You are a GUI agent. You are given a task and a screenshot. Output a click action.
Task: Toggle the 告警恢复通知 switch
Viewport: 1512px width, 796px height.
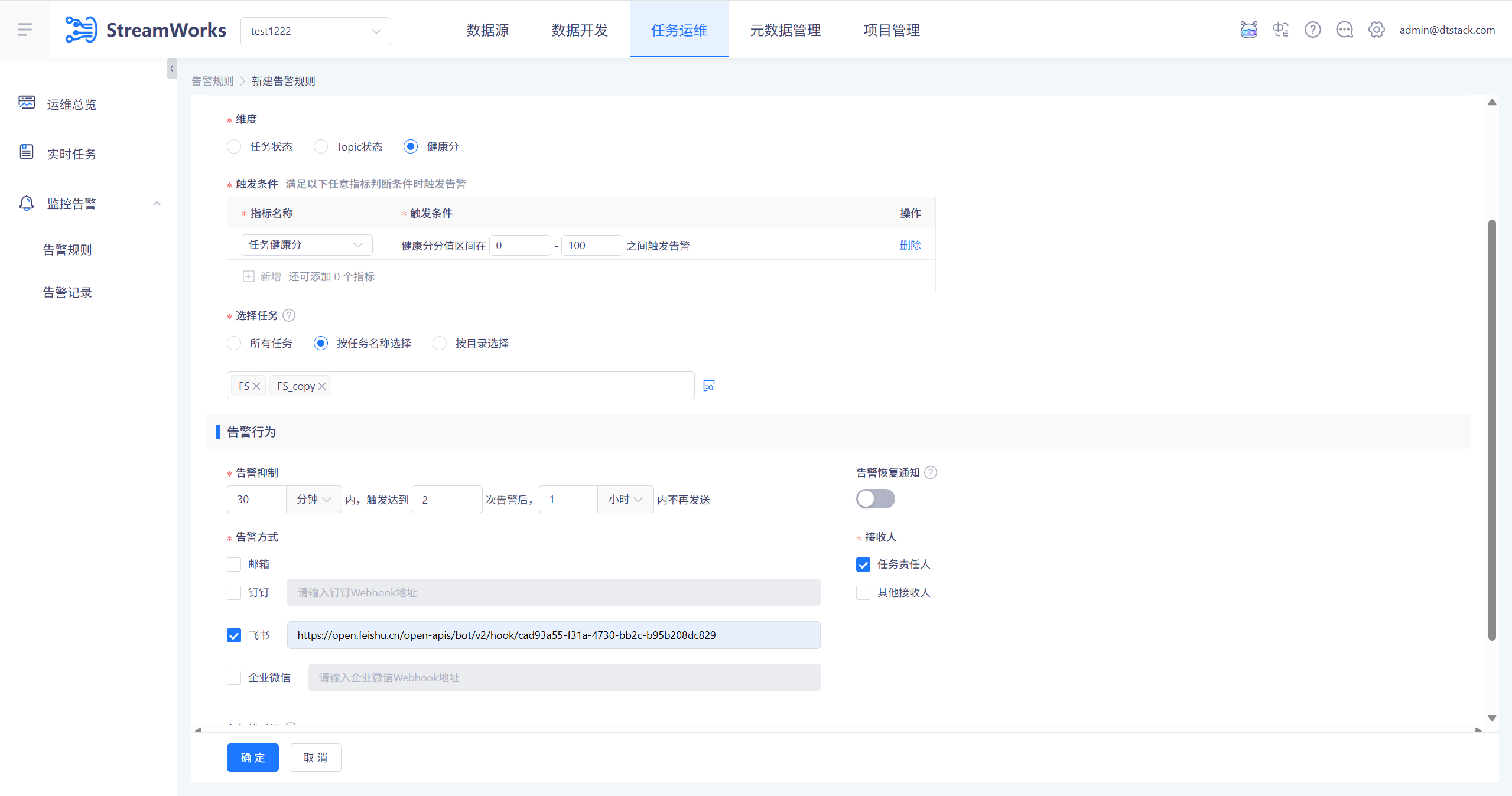(x=876, y=499)
